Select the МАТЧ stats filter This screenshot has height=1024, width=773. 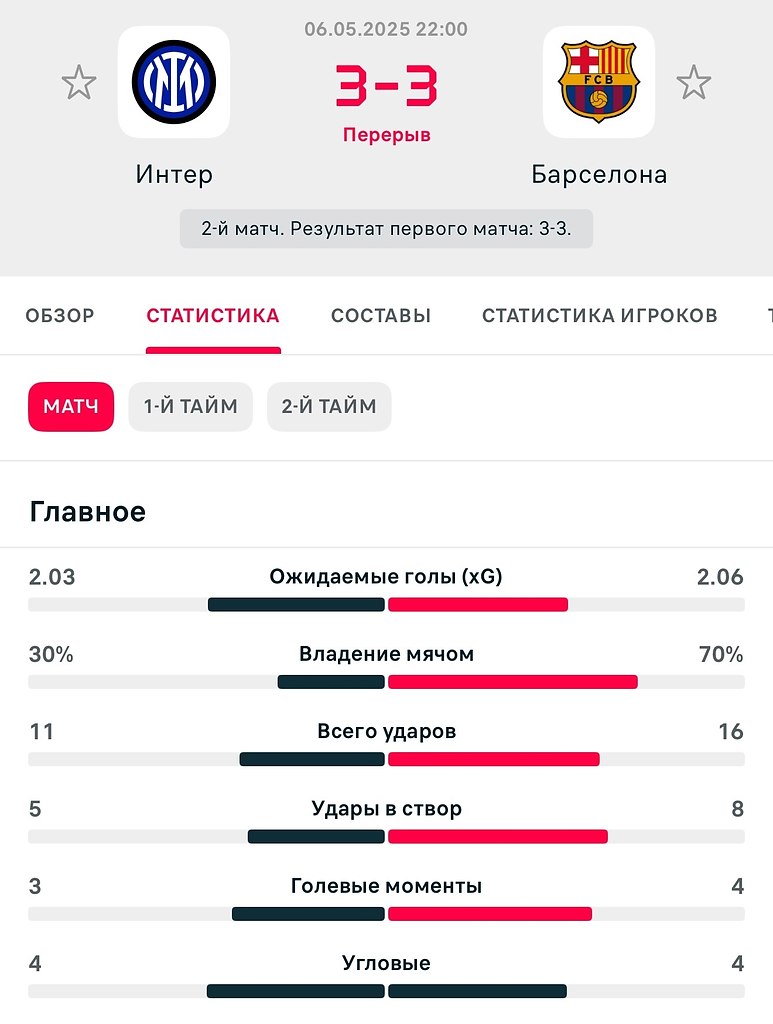[x=71, y=406]
